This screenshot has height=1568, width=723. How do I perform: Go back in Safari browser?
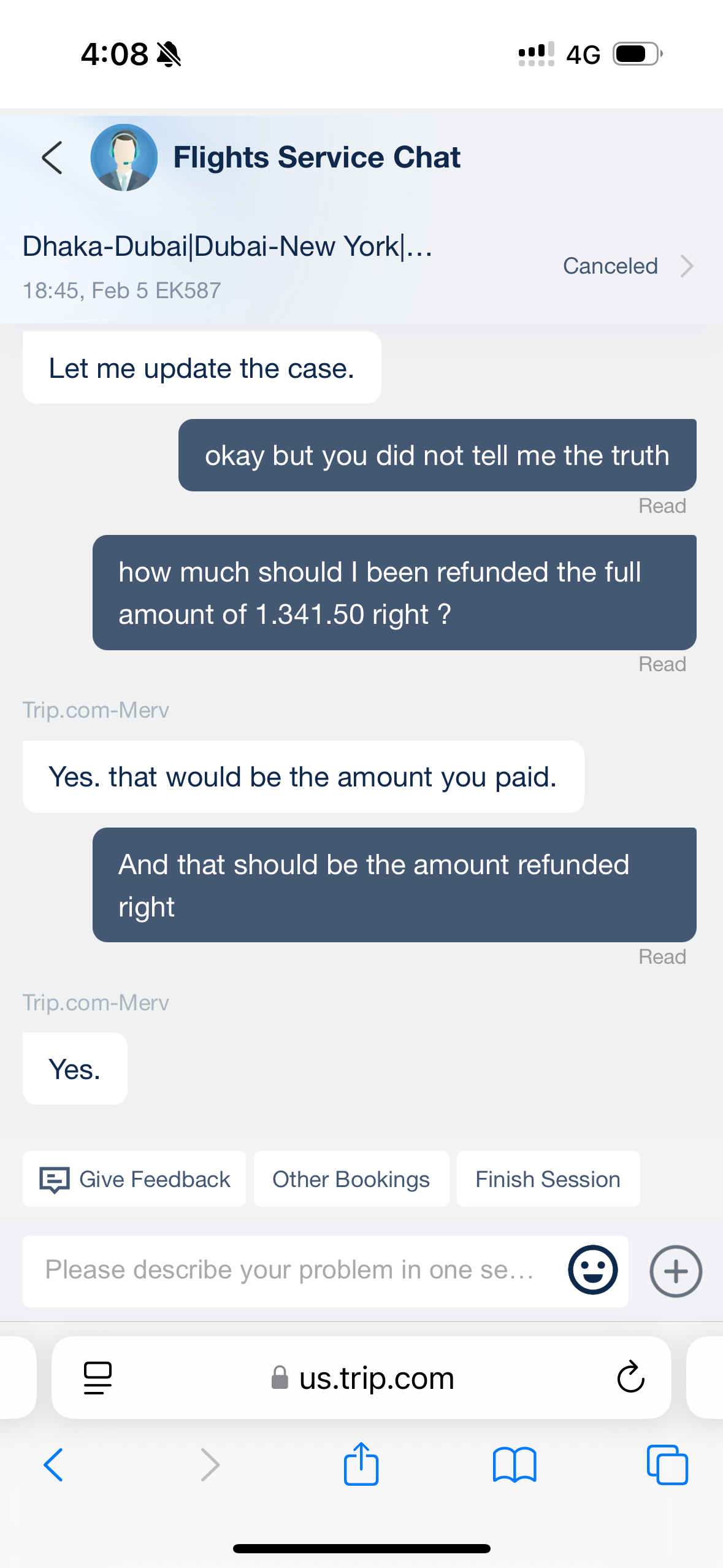(x=54, y=1465)
